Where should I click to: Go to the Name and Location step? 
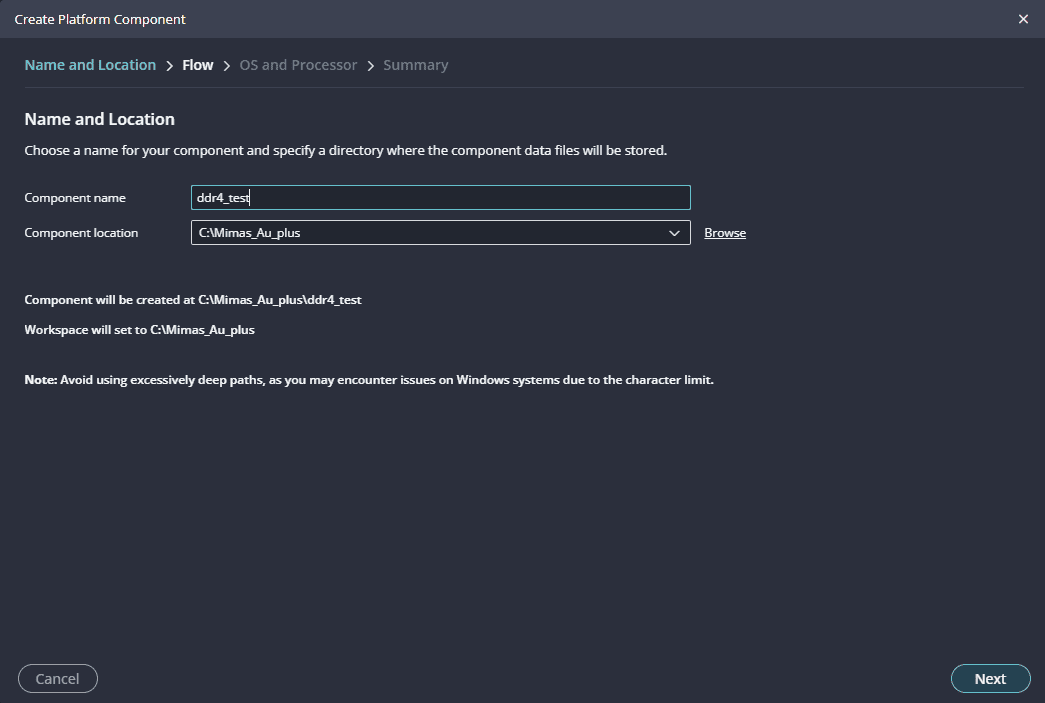pos(90,65)
